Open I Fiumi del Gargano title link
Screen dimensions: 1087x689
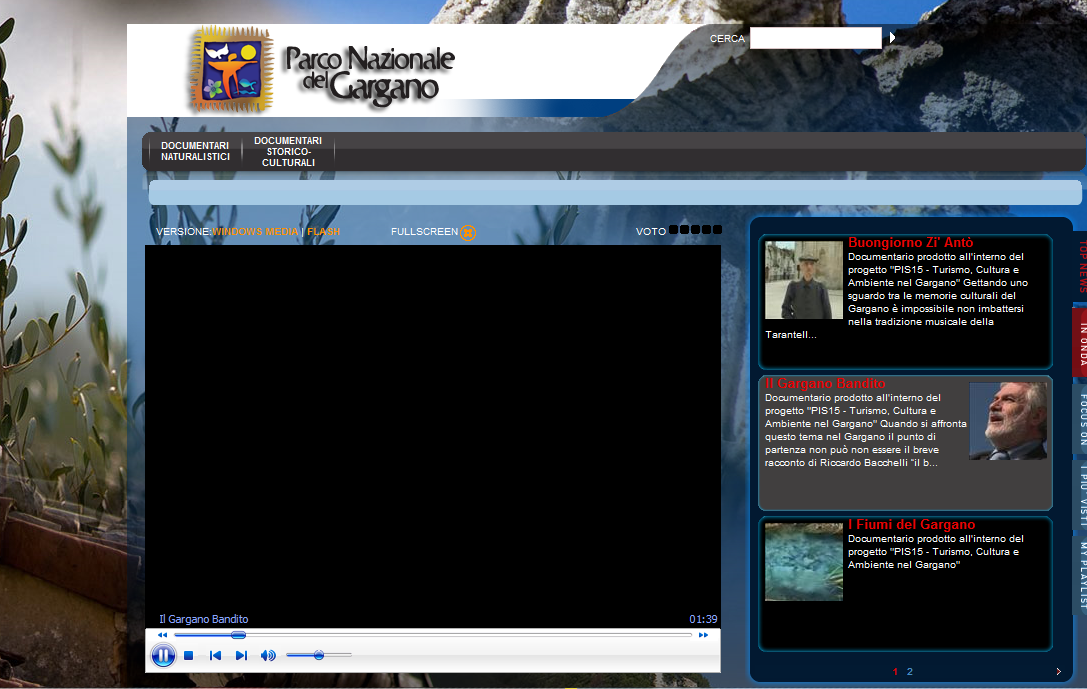coord(911,525)
